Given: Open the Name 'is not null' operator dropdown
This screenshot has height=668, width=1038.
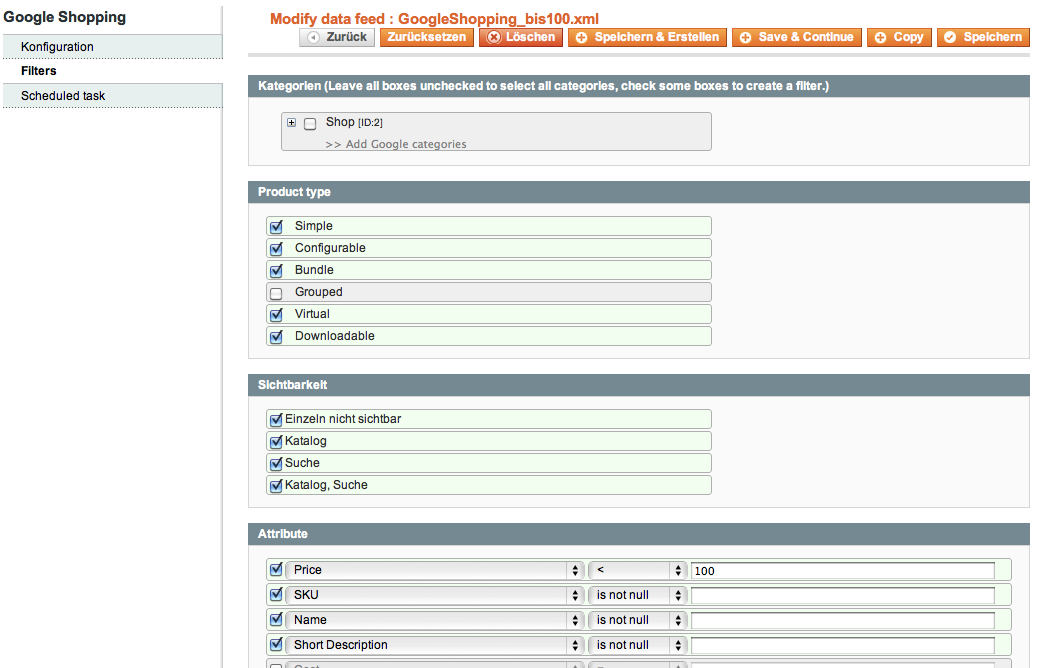Looking at the screenshot, I should [x=637, y=620].
